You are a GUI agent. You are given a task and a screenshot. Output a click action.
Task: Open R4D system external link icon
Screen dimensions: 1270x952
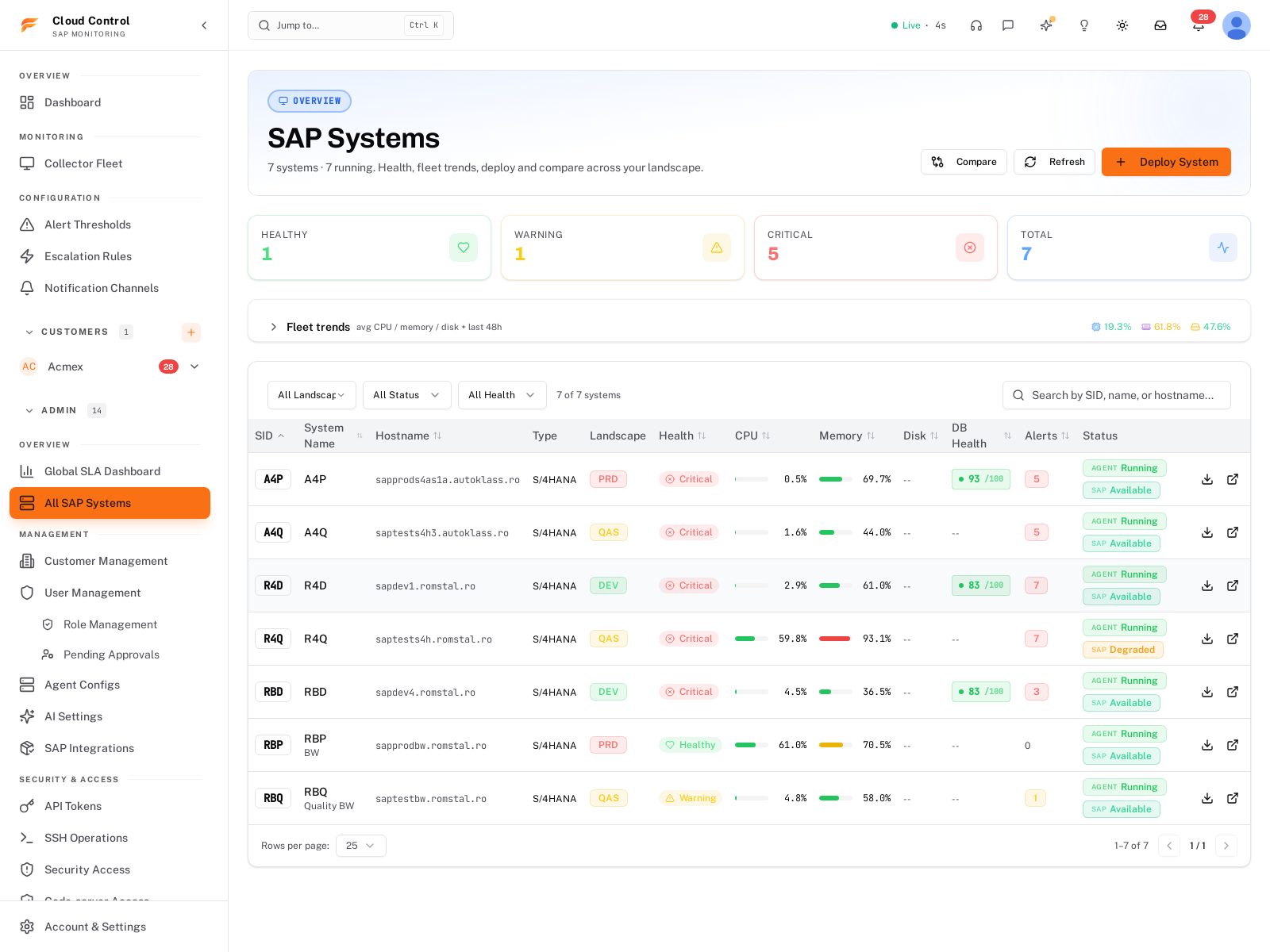coord(1233,585)
